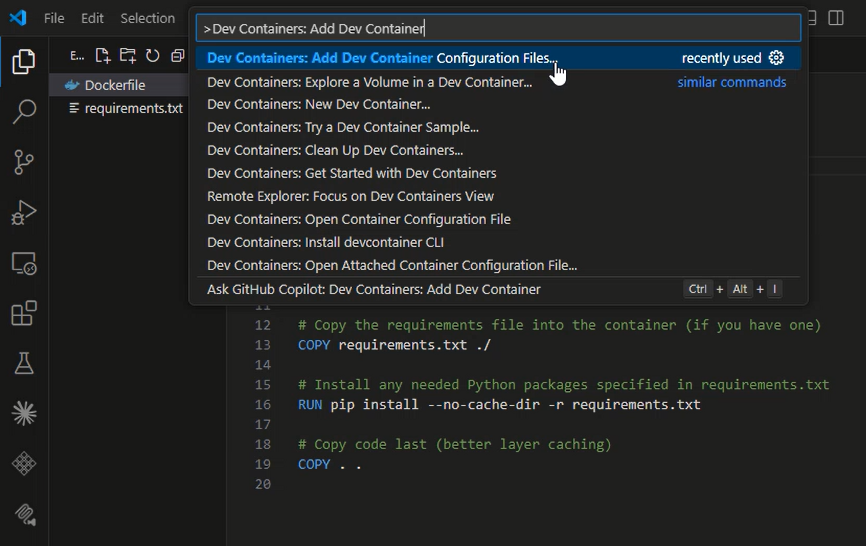Open the Edit menu
Image resolution: width=866 pixels, height=546 pixels.
coord(92,18)
